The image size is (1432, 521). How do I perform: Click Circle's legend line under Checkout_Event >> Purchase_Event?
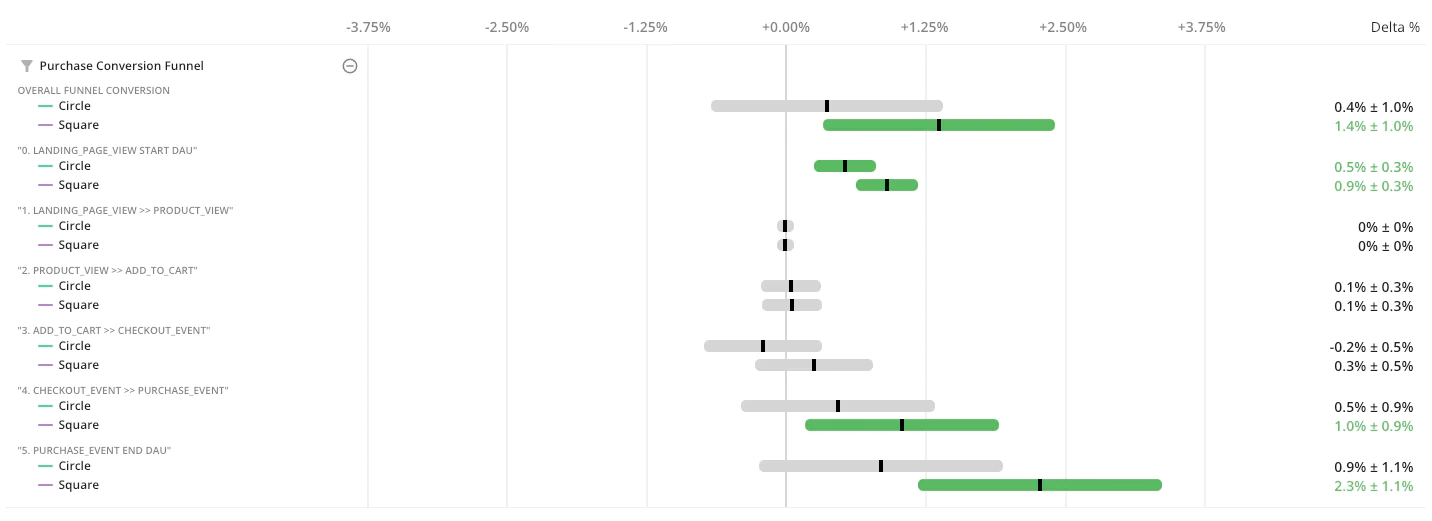45,406
